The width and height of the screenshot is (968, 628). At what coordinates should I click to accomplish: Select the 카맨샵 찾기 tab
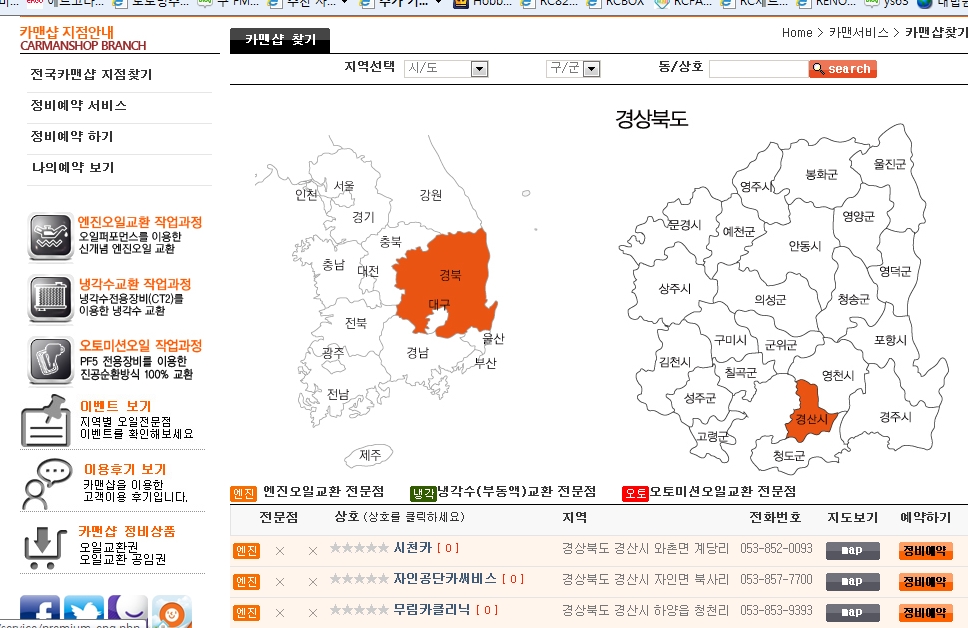pyautogui.click(x=280, y=41)
